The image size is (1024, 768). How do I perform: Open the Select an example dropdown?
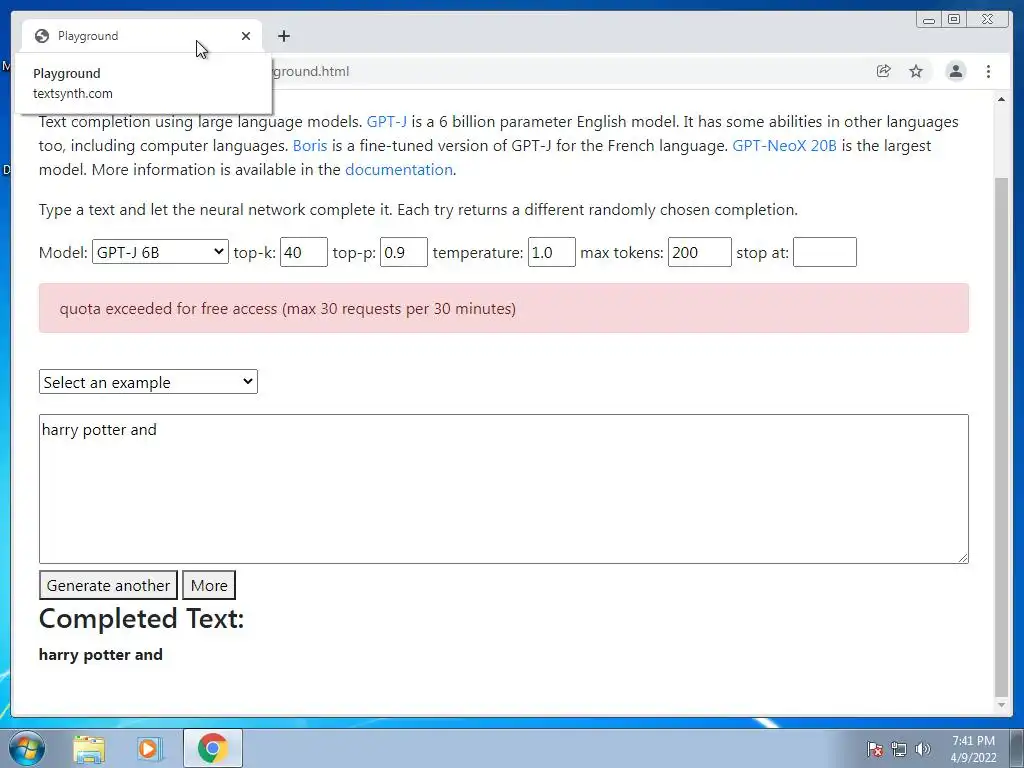pyautogui.click(x=148, y=382)
